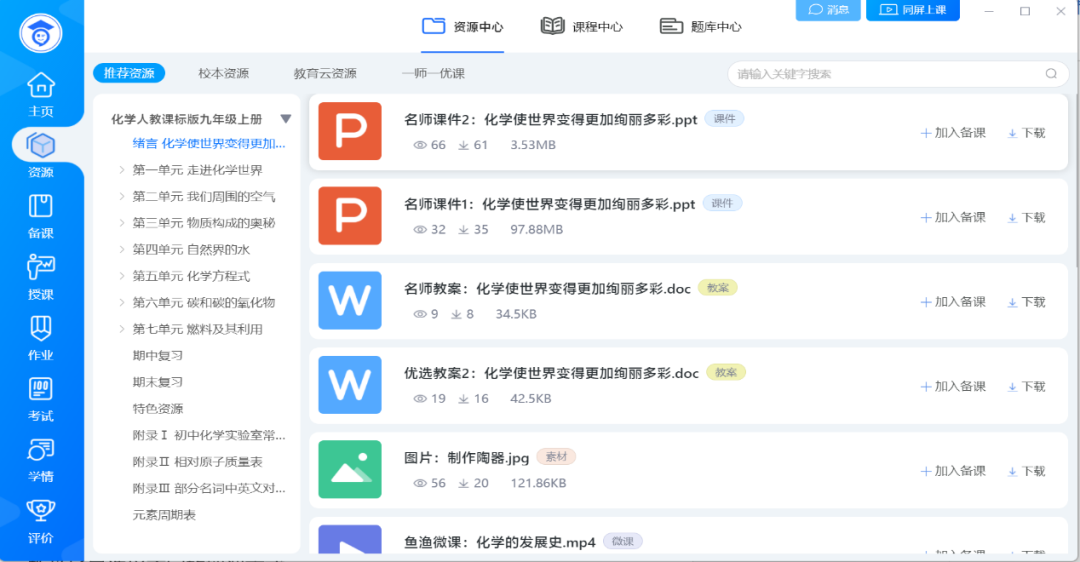Click the keyword search input field
Screen dimensions: 1080x562
[885, 74]
